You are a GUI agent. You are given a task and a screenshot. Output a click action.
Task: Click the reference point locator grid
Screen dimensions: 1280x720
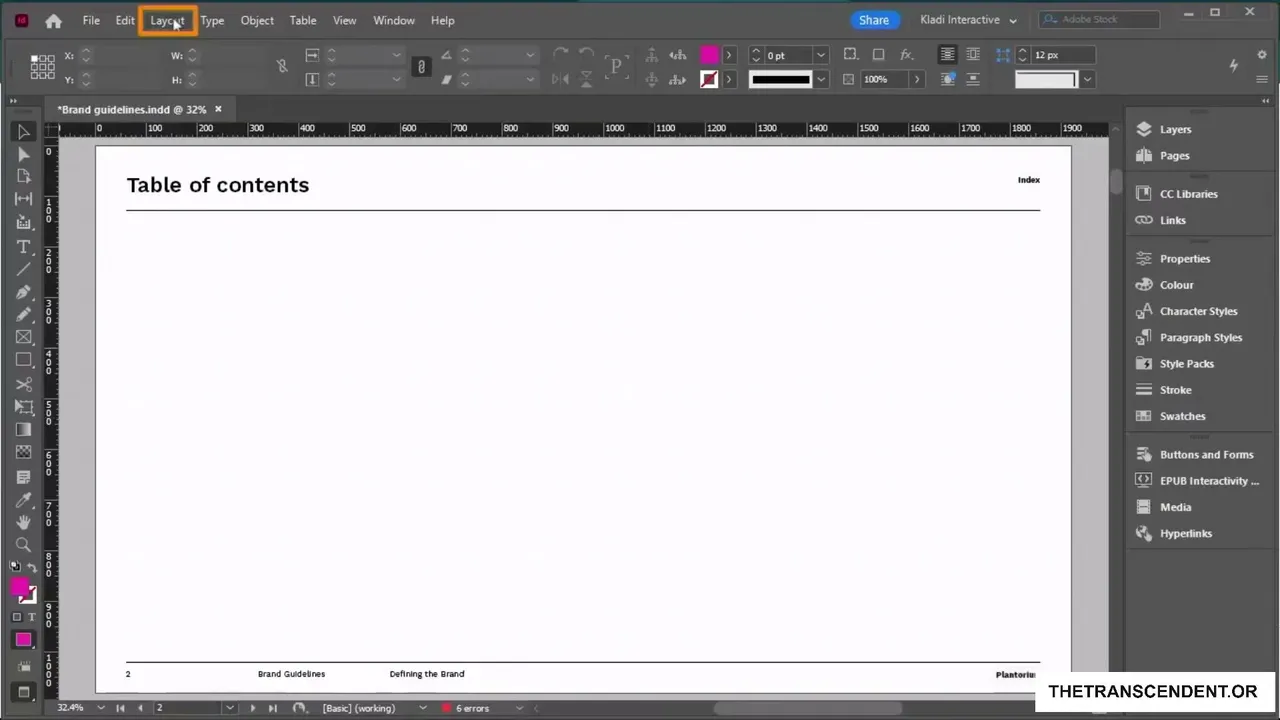[42, 67]
